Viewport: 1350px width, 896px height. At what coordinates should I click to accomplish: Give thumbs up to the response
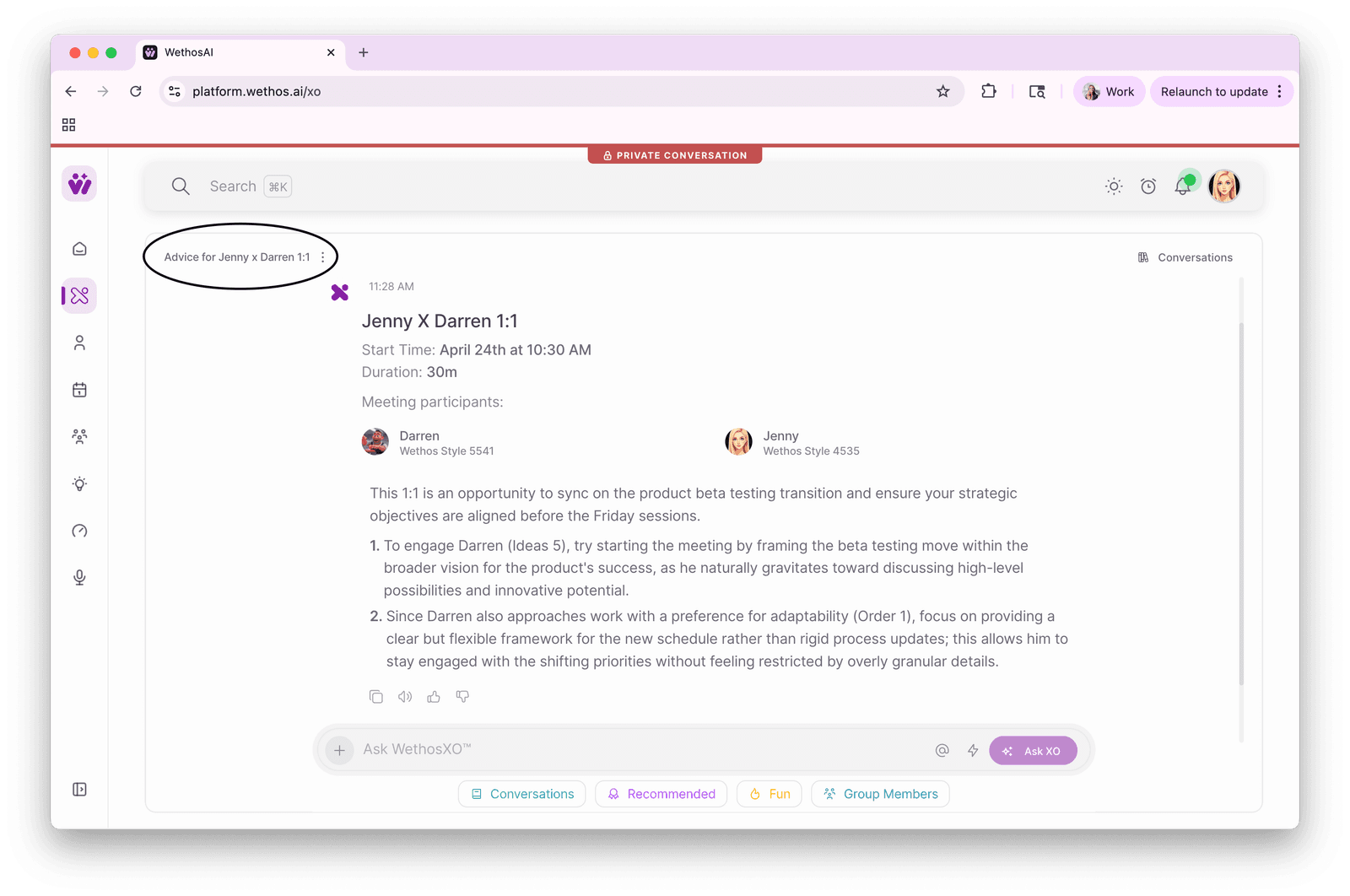[434, 697]
